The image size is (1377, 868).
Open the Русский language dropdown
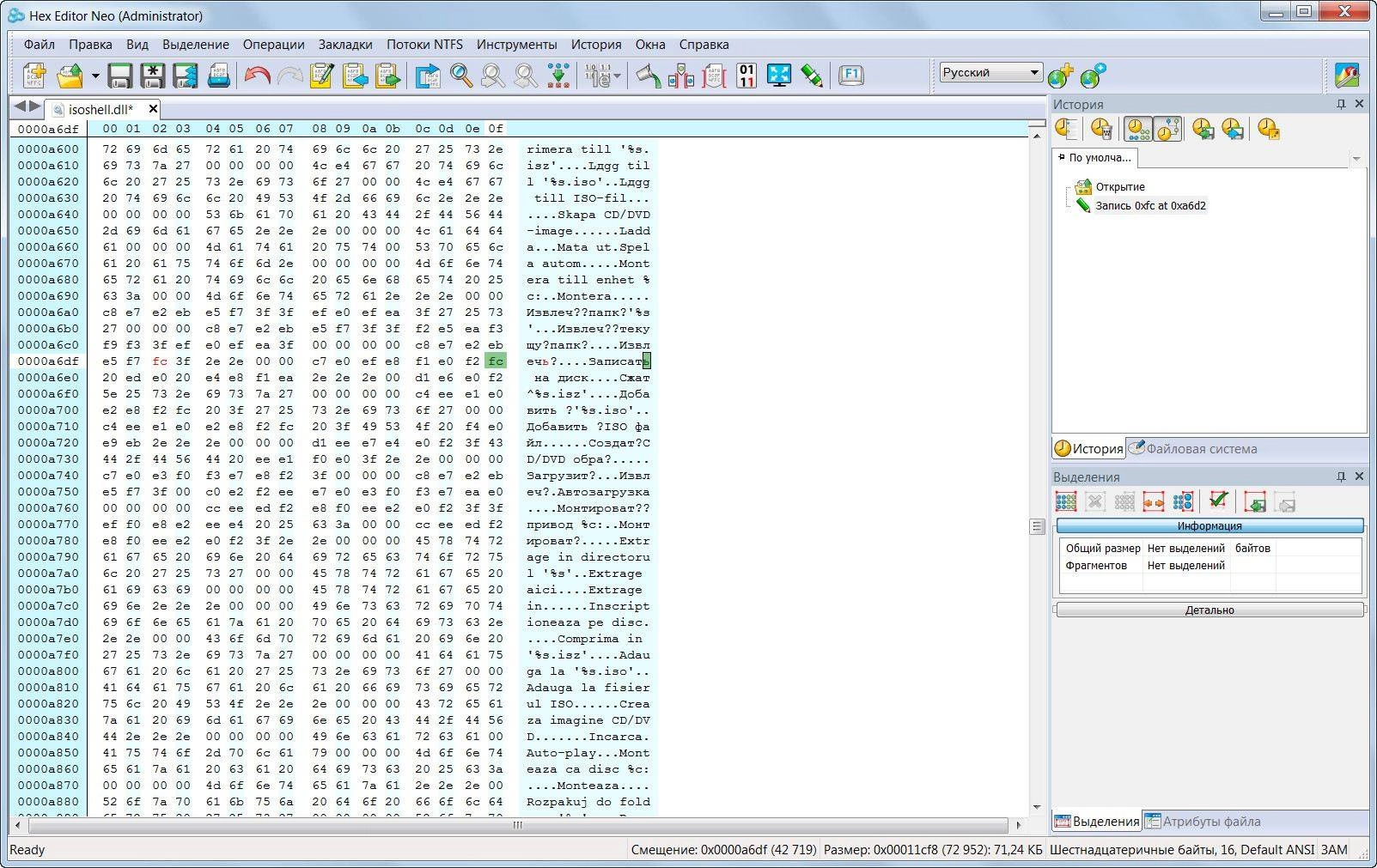(991, 72)
